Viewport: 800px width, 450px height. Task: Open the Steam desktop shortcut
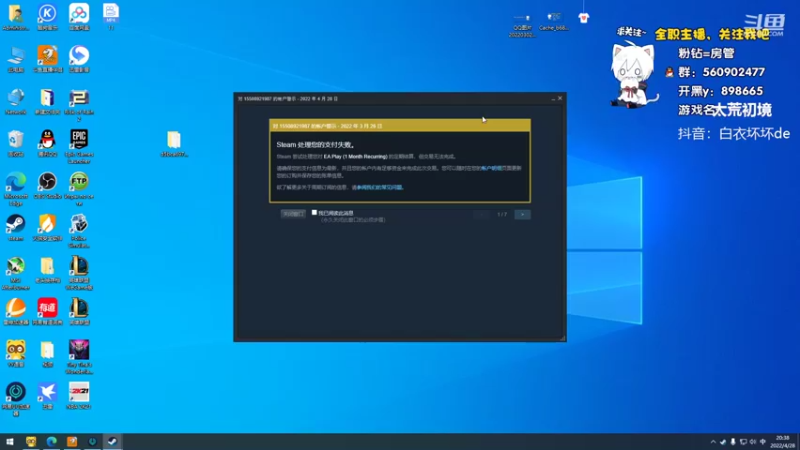click(x=16, y=228)
